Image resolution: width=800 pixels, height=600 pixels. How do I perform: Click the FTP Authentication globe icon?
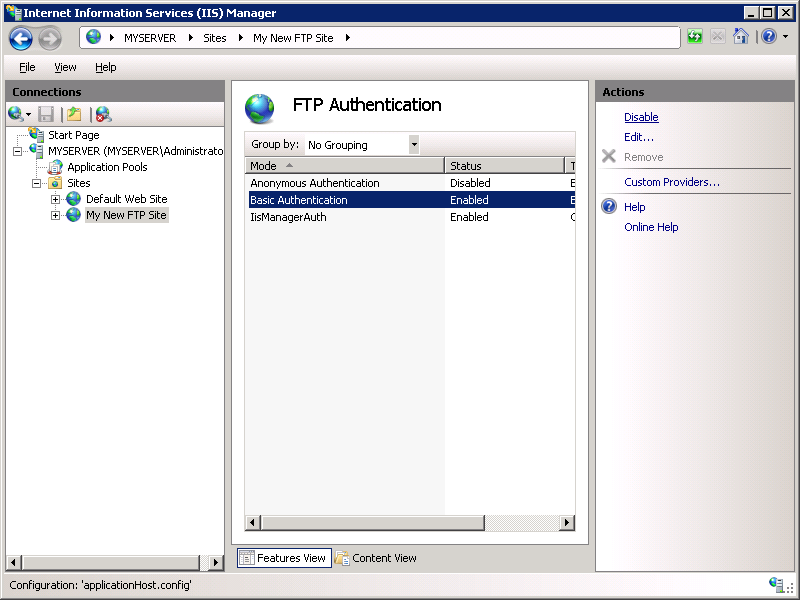pyautogui.click(x=258, y=104)
